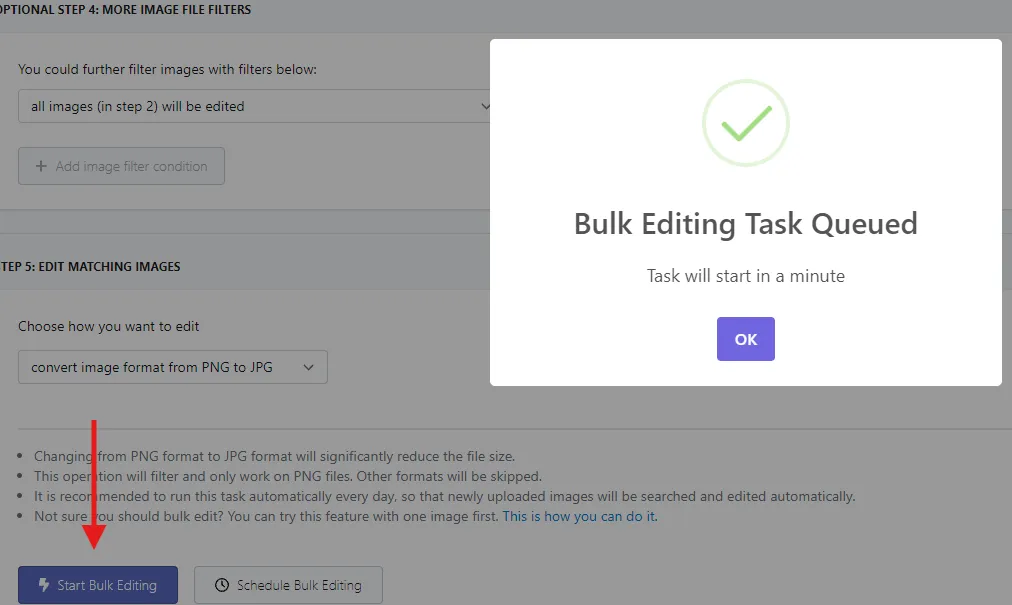1012x605 pixels.
Task: Click the 'Choose how you want to edit' label
Action: point(108,326)
